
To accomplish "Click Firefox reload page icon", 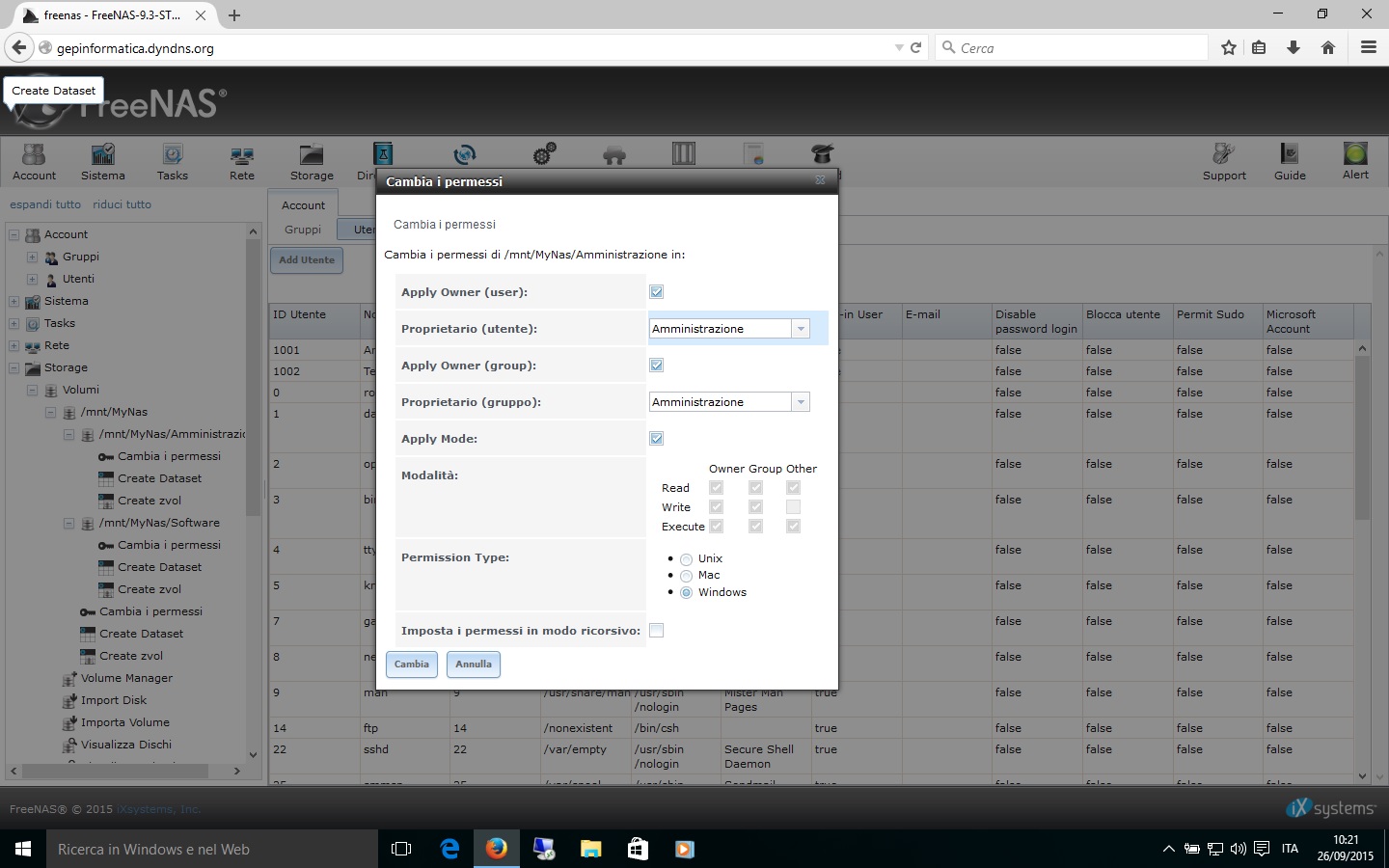I will click(916, 47).
